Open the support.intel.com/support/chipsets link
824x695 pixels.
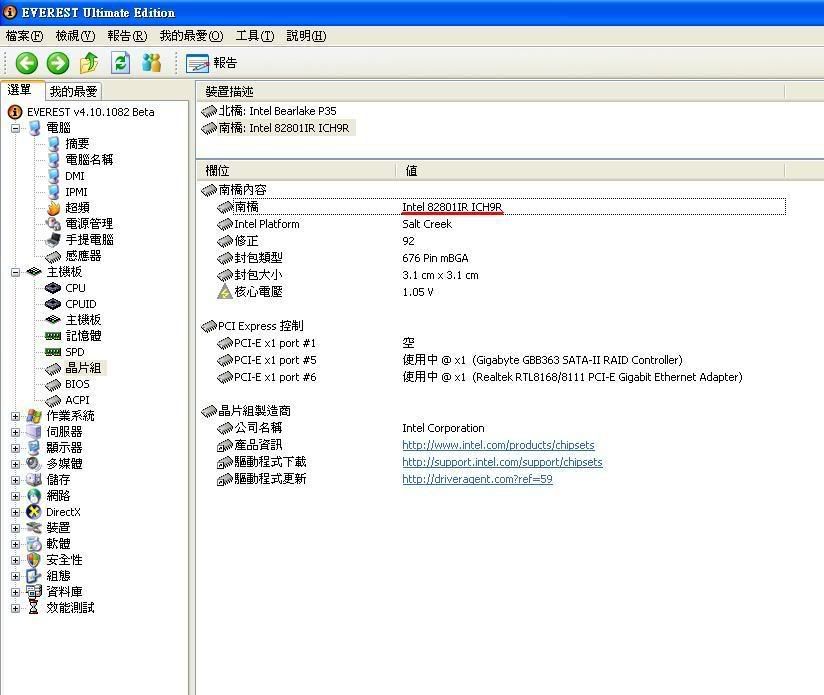[502, 462]
